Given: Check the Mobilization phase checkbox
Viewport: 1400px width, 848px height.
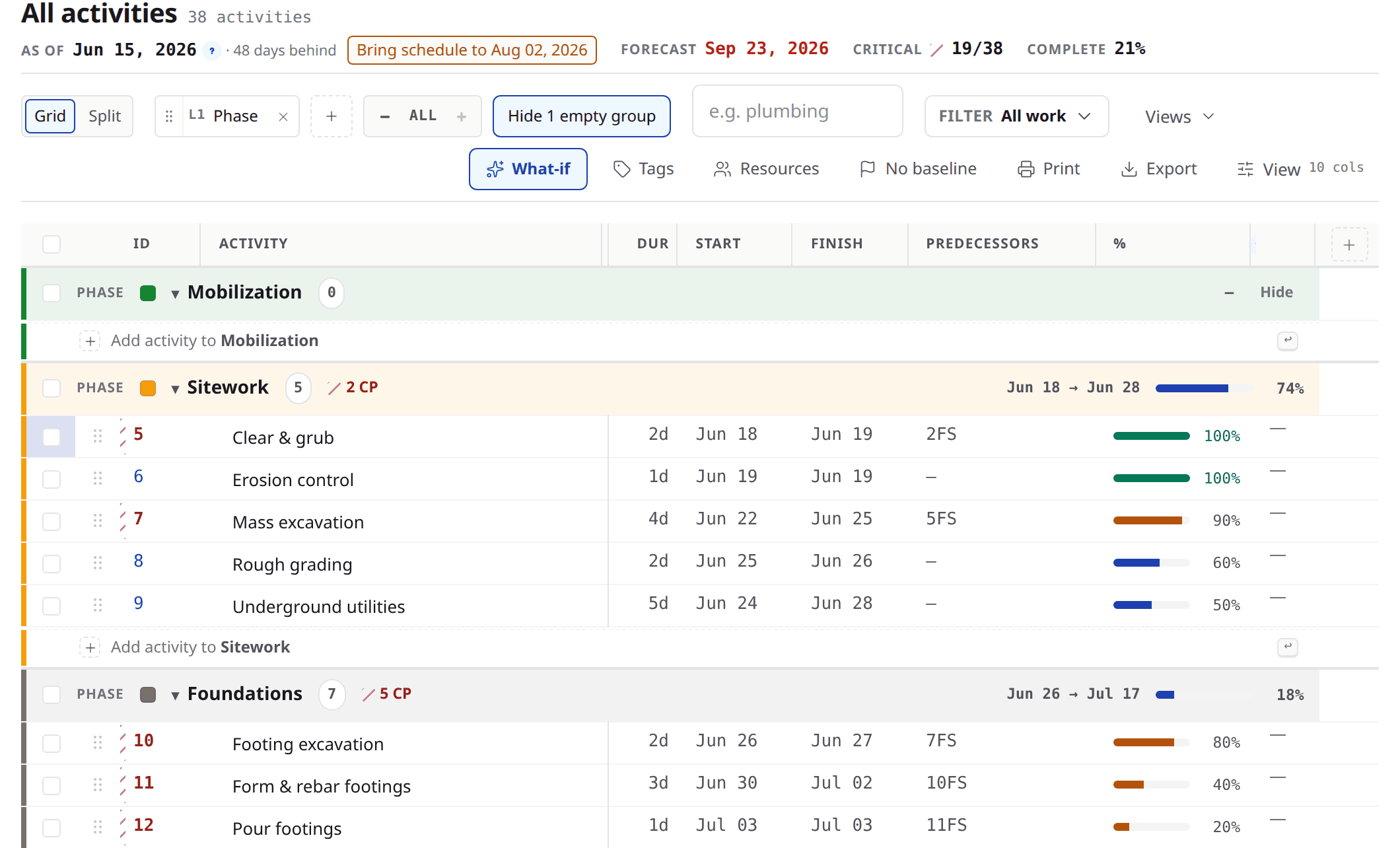Looking at the screenshot, I should click(52, 293).
